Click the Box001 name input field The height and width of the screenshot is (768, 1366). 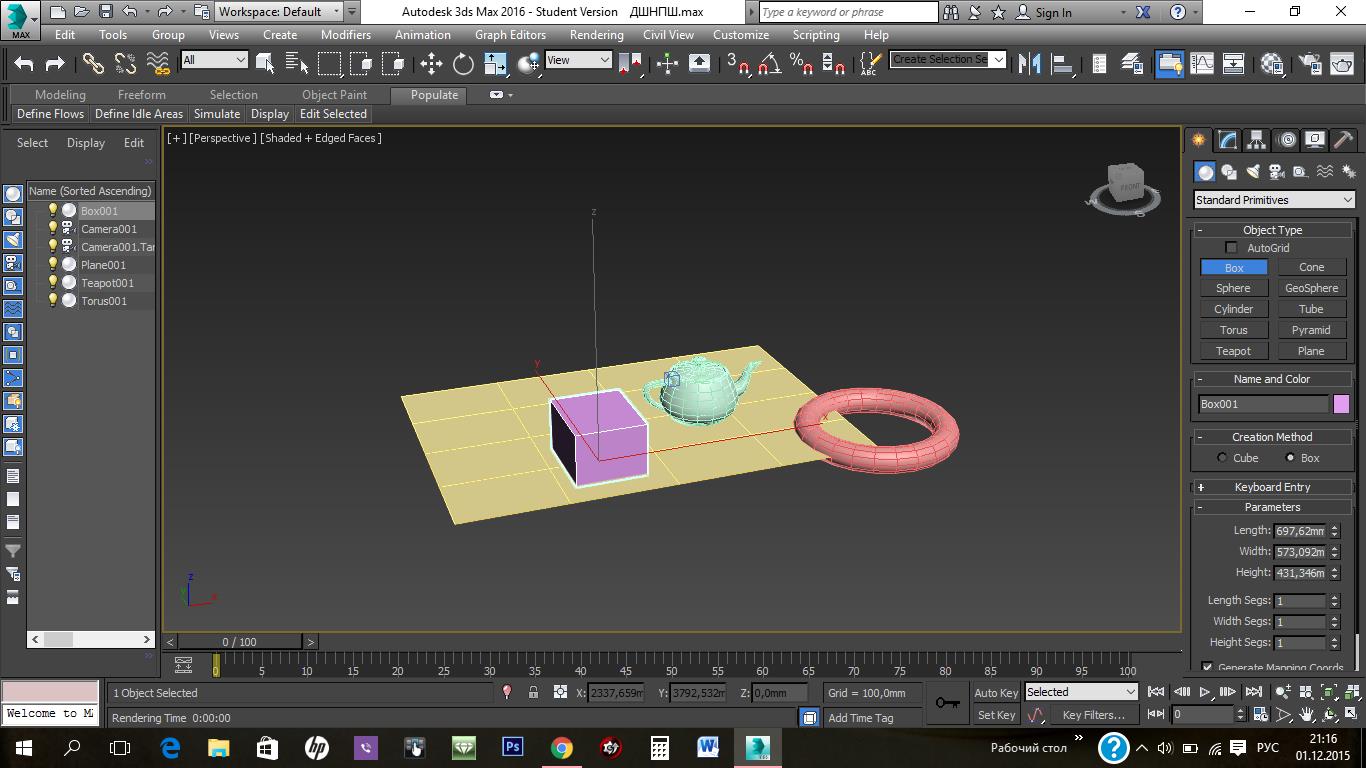[x=1264, y=404]
